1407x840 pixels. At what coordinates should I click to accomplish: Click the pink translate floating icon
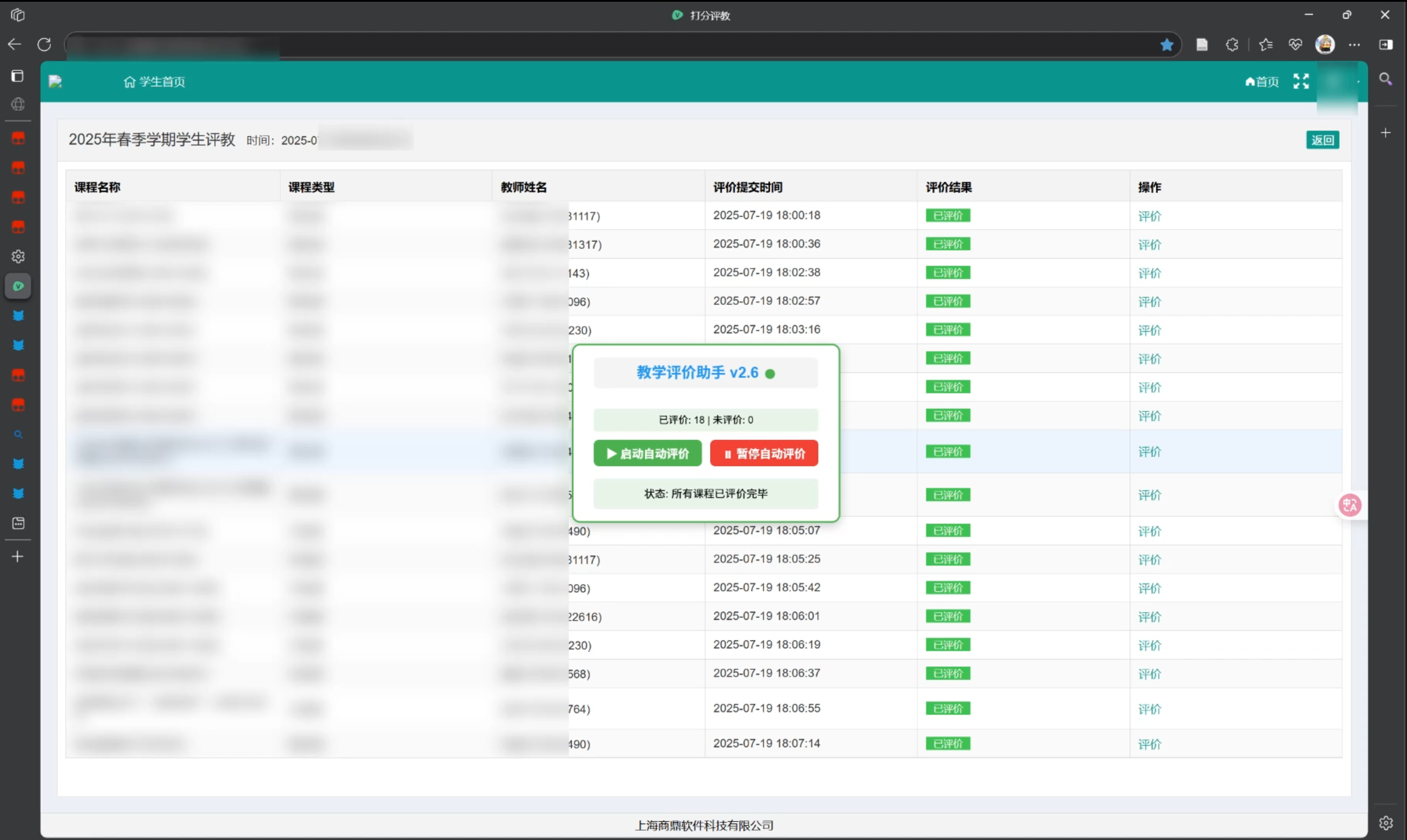coord(1349,505)
